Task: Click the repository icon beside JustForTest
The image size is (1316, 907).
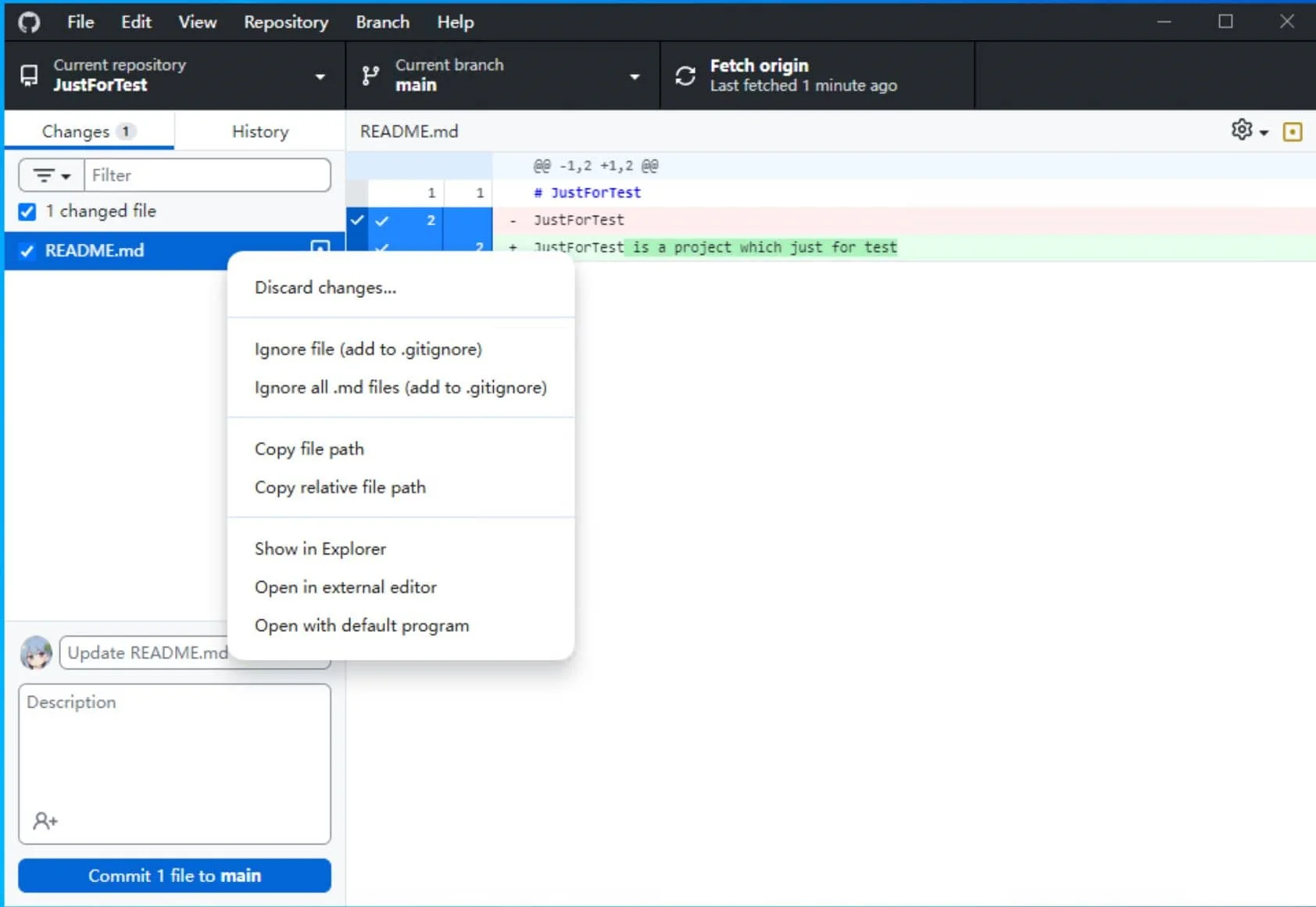Action: tap(29, 76)
